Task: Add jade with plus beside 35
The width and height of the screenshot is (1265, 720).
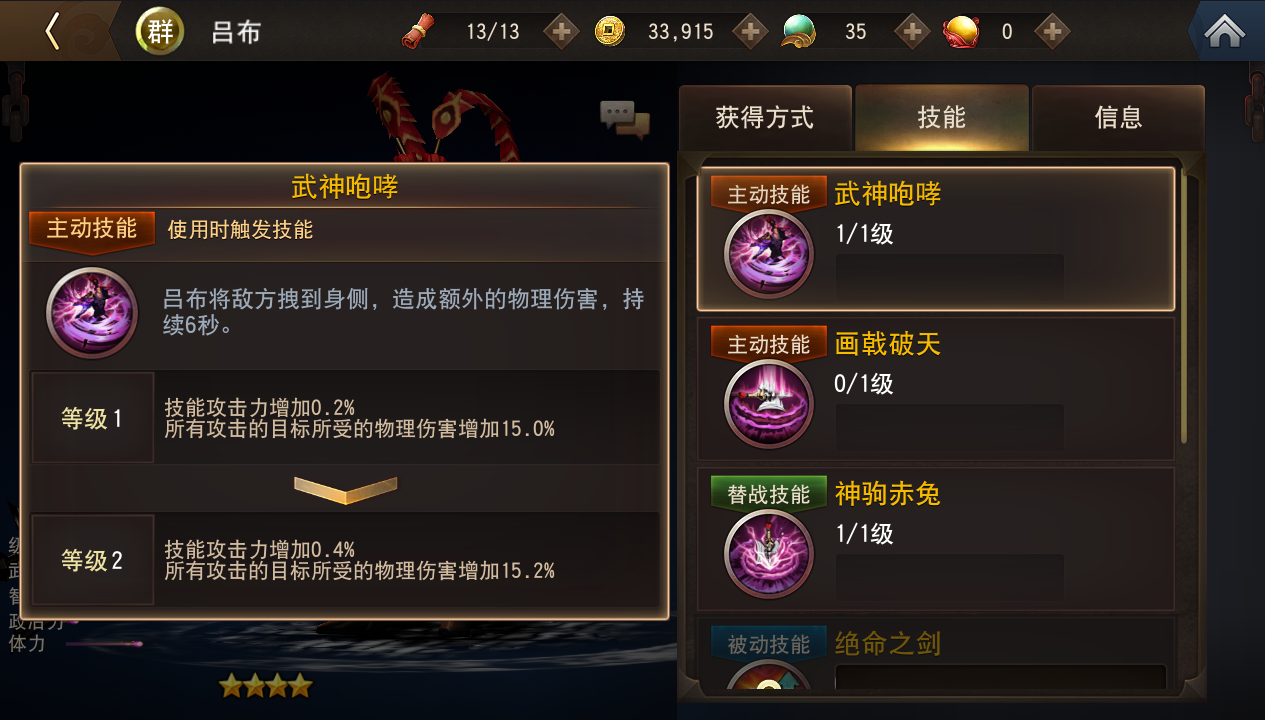Action: 911,32
